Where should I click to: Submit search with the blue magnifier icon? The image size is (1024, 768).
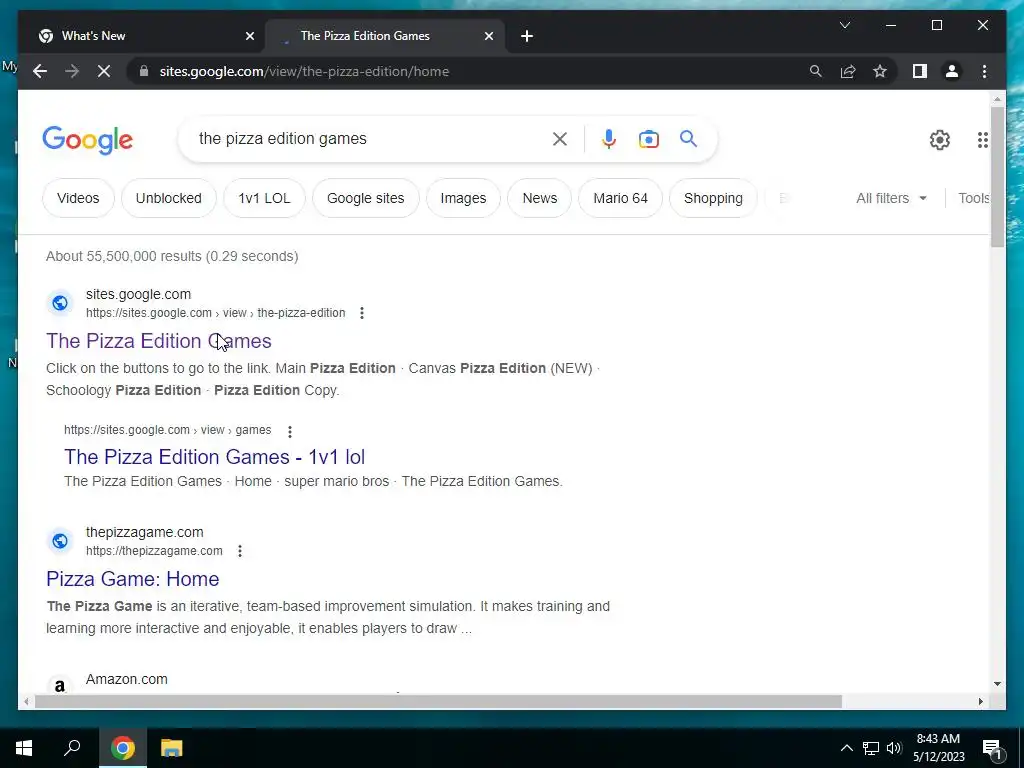pos(688,138)
